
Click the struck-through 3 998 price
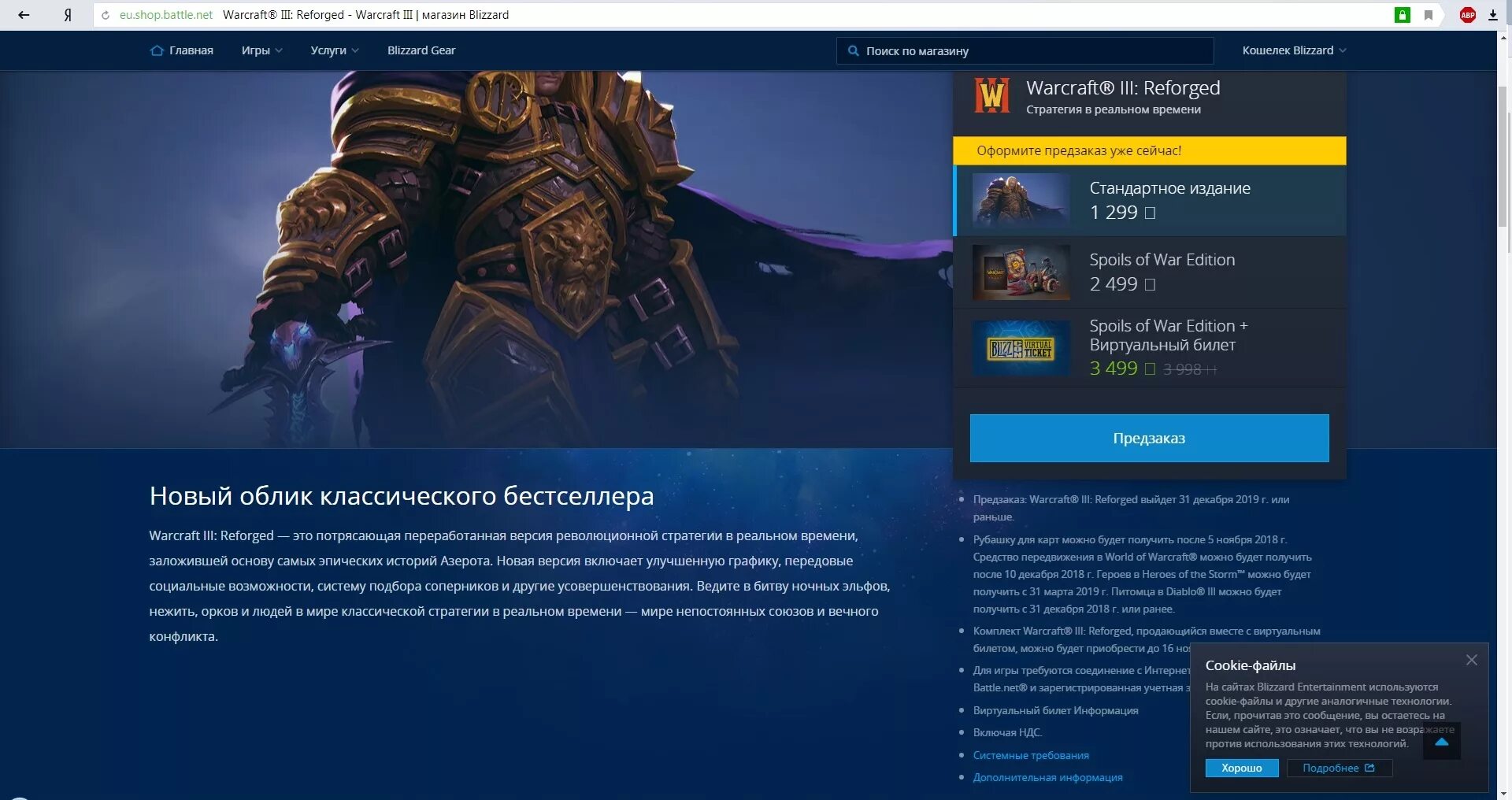point(1189,369)
